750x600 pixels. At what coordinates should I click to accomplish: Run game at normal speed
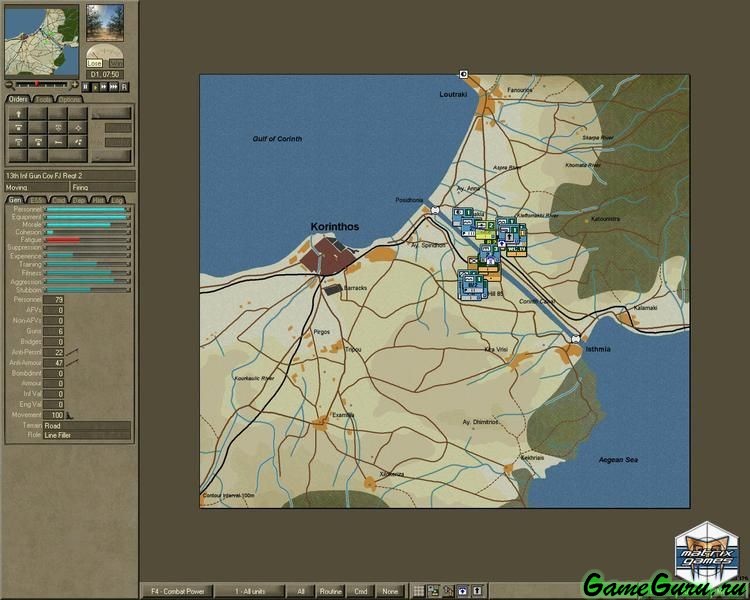point(95,87)
